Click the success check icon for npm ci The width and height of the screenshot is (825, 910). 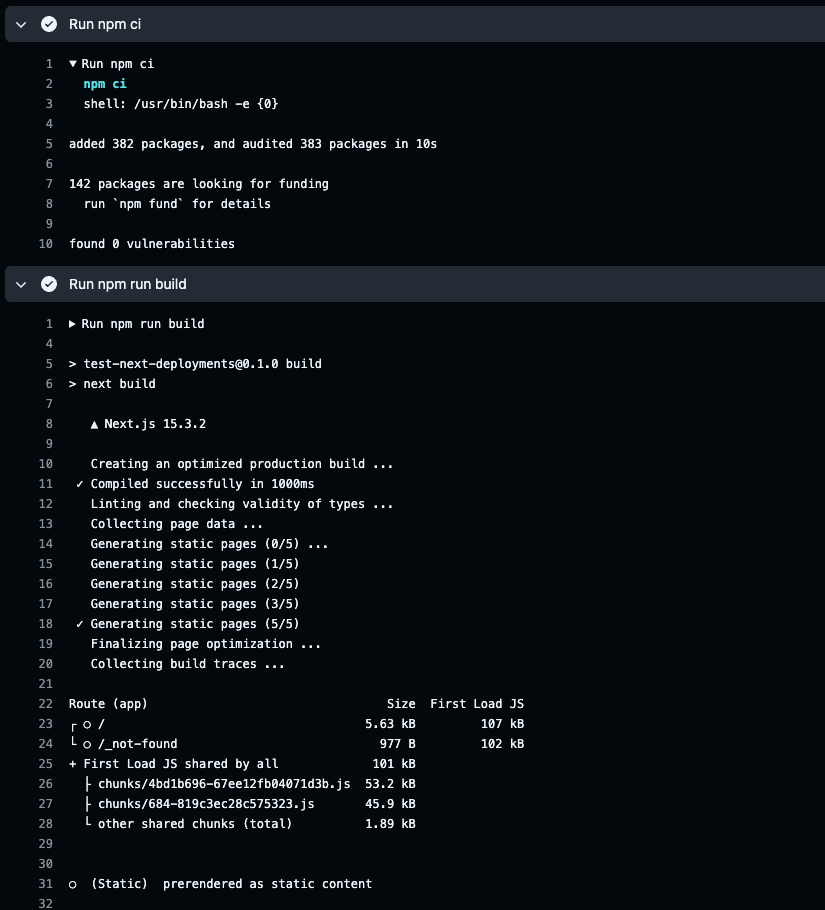click(49, 24)
